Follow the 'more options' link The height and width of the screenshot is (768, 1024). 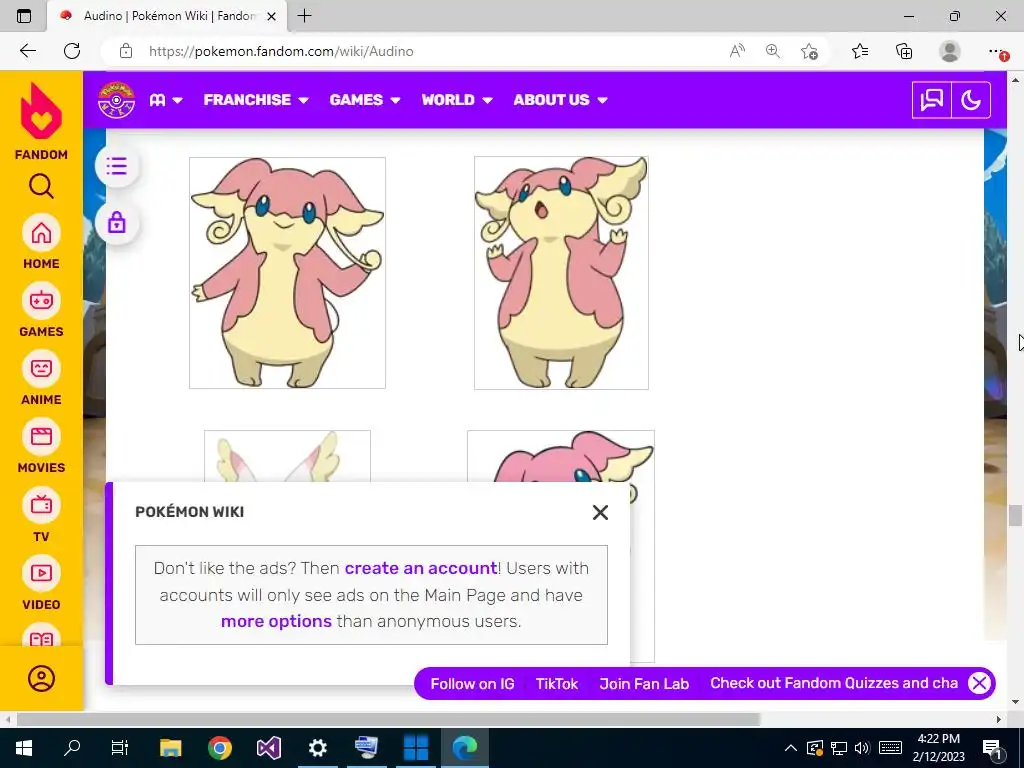tap(276, 621)
